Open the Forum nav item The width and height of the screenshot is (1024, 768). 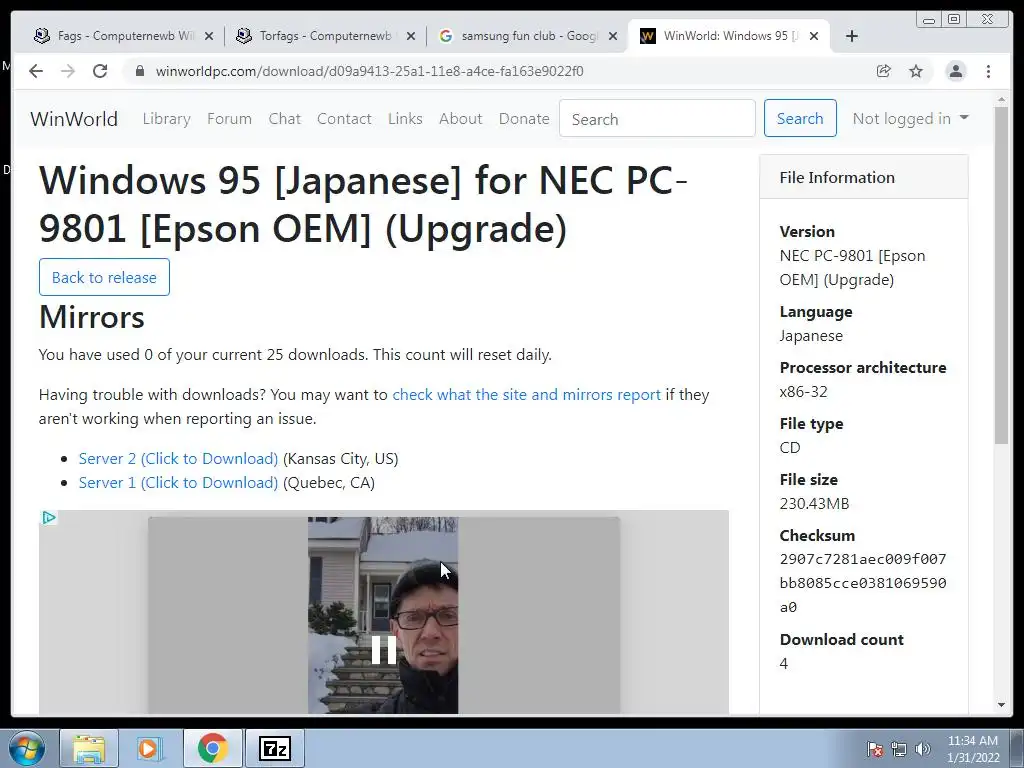pos(229,119)
